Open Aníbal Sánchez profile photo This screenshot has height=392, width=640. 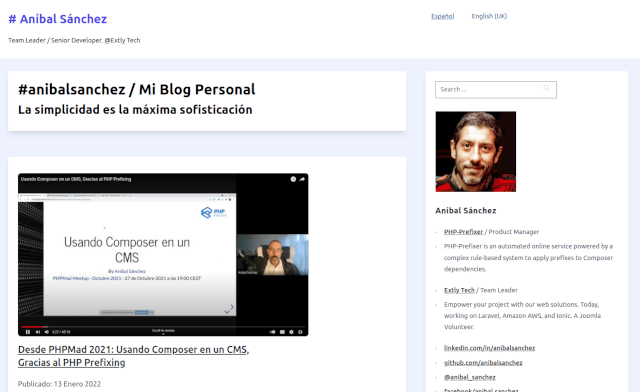click(x=476, y=151)
